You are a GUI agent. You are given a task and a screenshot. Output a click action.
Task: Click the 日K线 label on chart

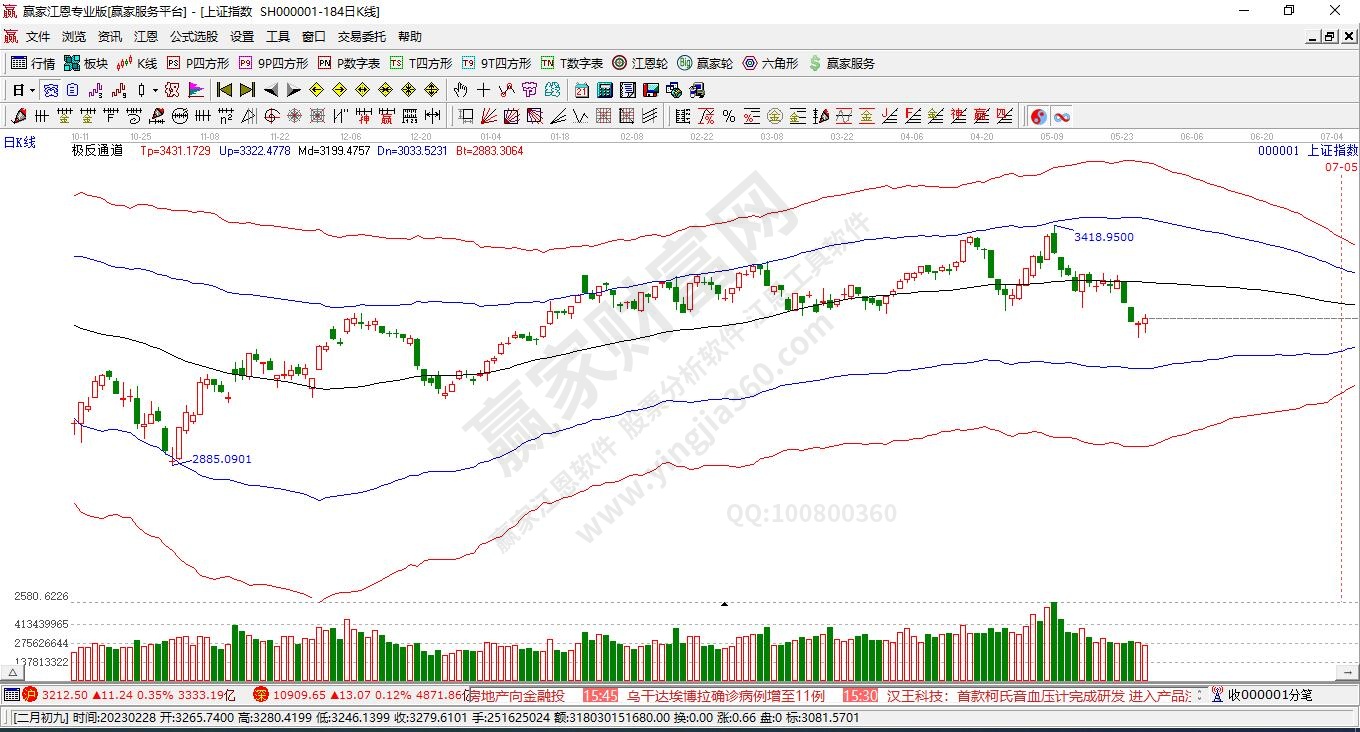pos(20,143)
